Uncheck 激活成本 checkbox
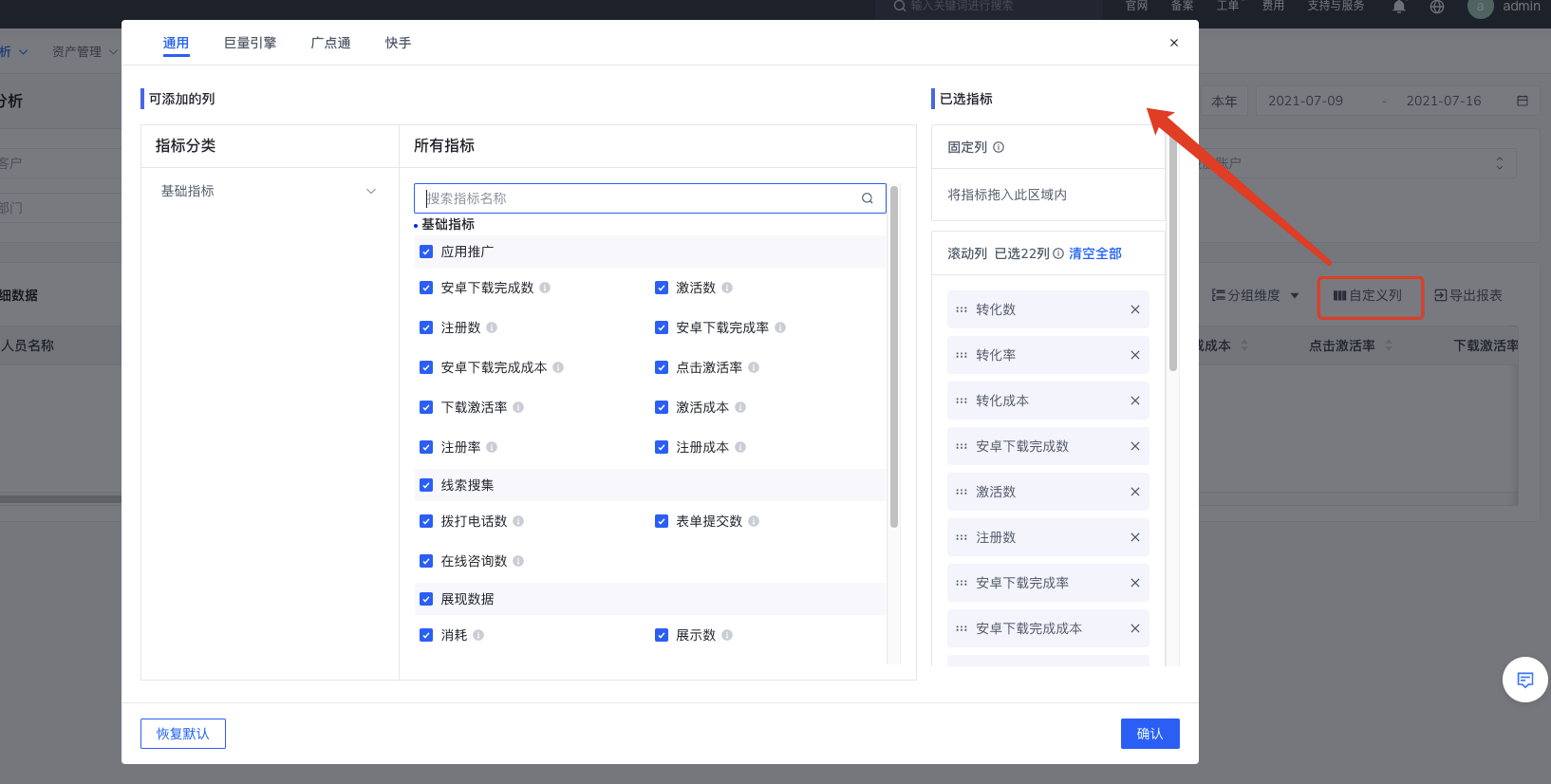The width and height of the screenshot is (1551, 784). coord(662,407)
